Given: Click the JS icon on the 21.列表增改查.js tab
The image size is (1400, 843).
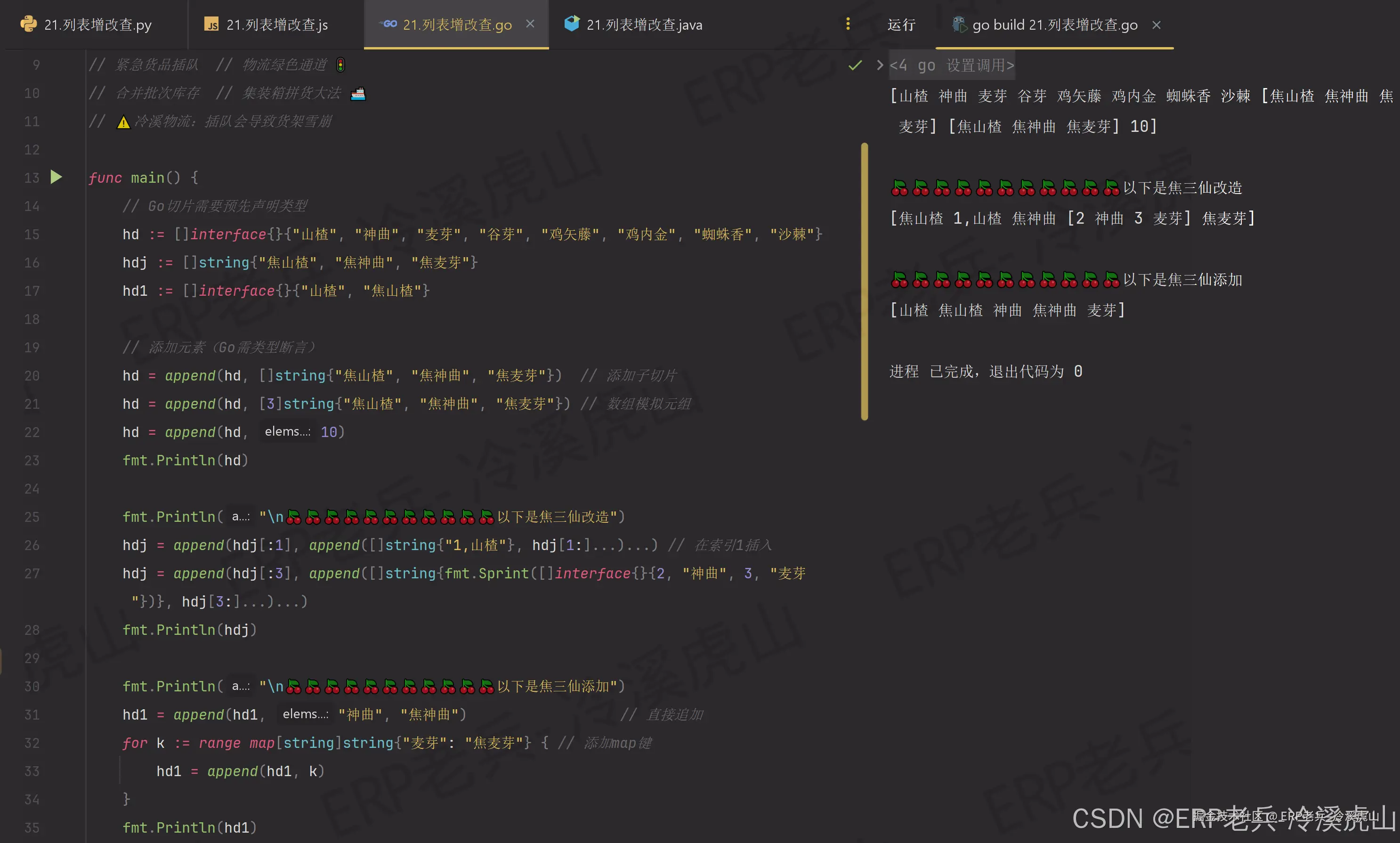Looking at the screenshot, I should (211, 24).
